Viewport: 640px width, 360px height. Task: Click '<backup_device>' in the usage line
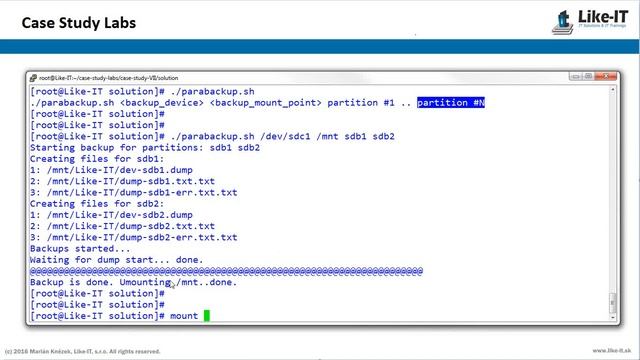point(162,102)
